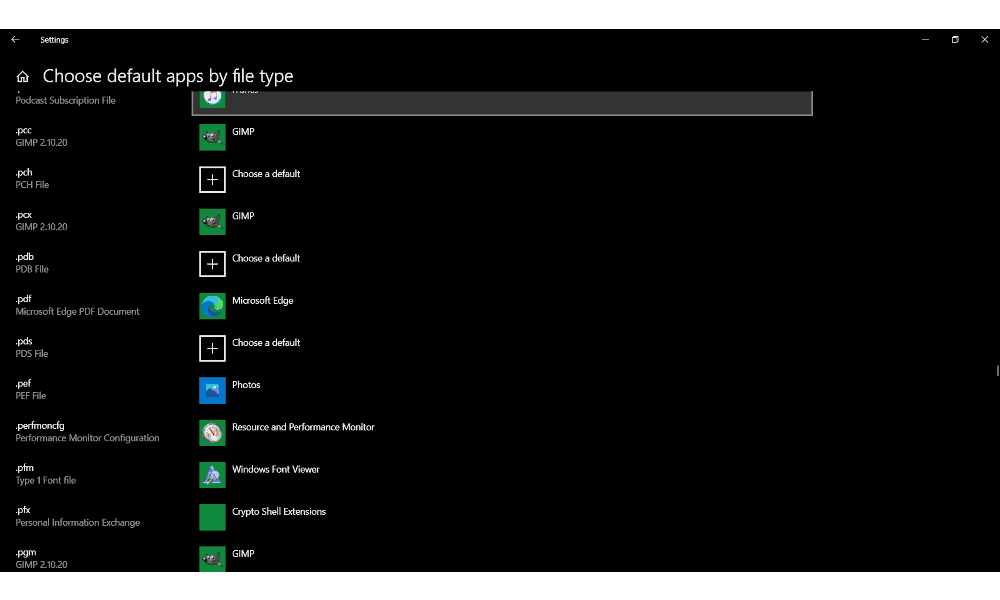Select the .pch PCH File label
1000x600 pixels.
tap(32, 179)
